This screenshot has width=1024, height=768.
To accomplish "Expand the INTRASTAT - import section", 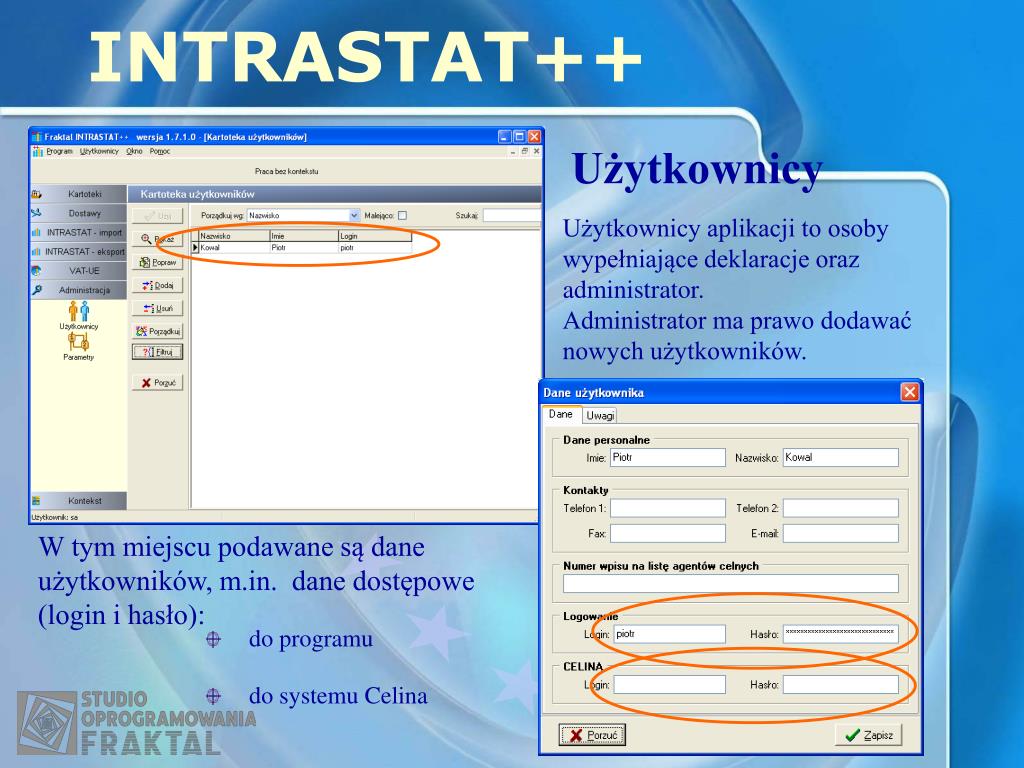I will (x=79, y=232).
